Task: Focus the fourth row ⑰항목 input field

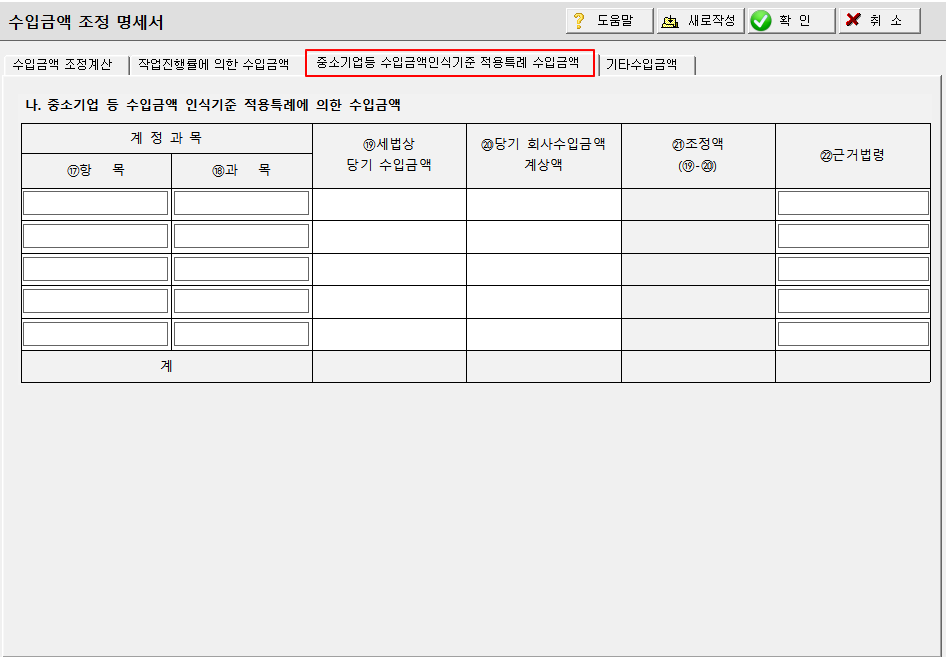Action: (x=95, y=301)
